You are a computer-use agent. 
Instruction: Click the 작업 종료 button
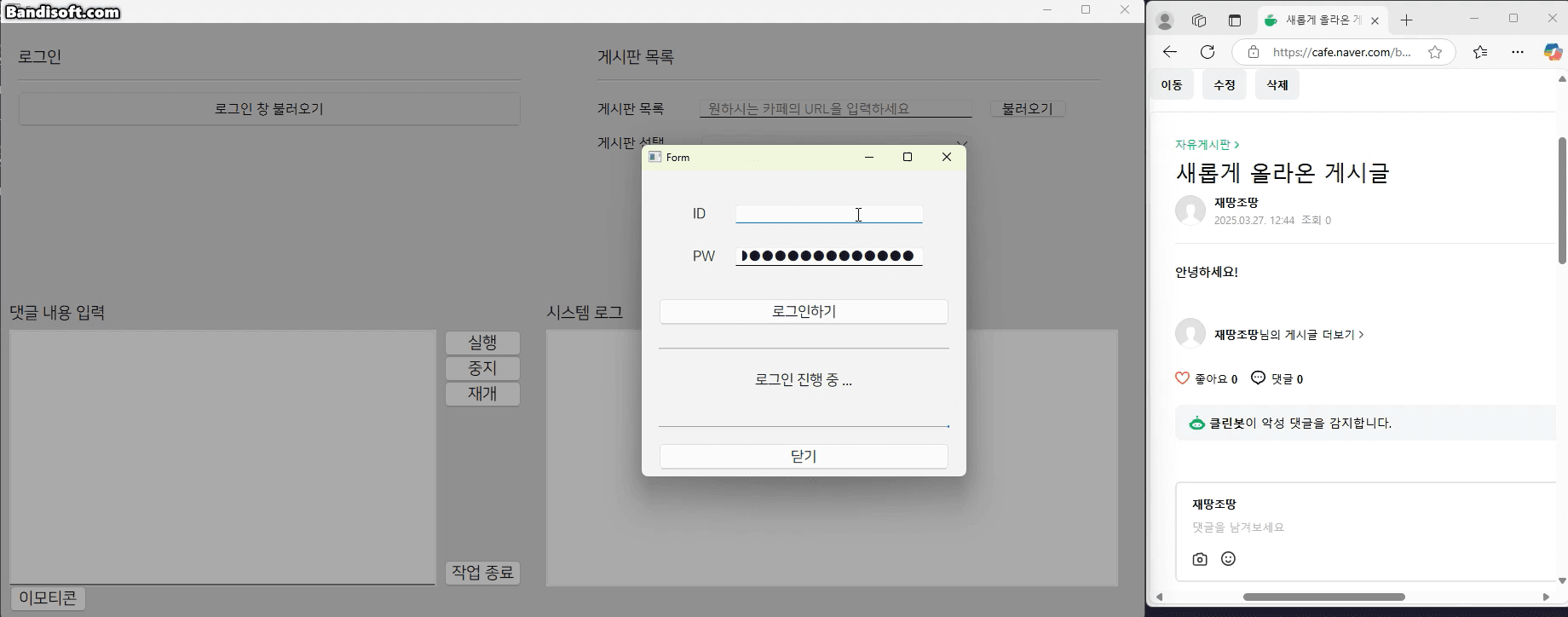(482, 573)
